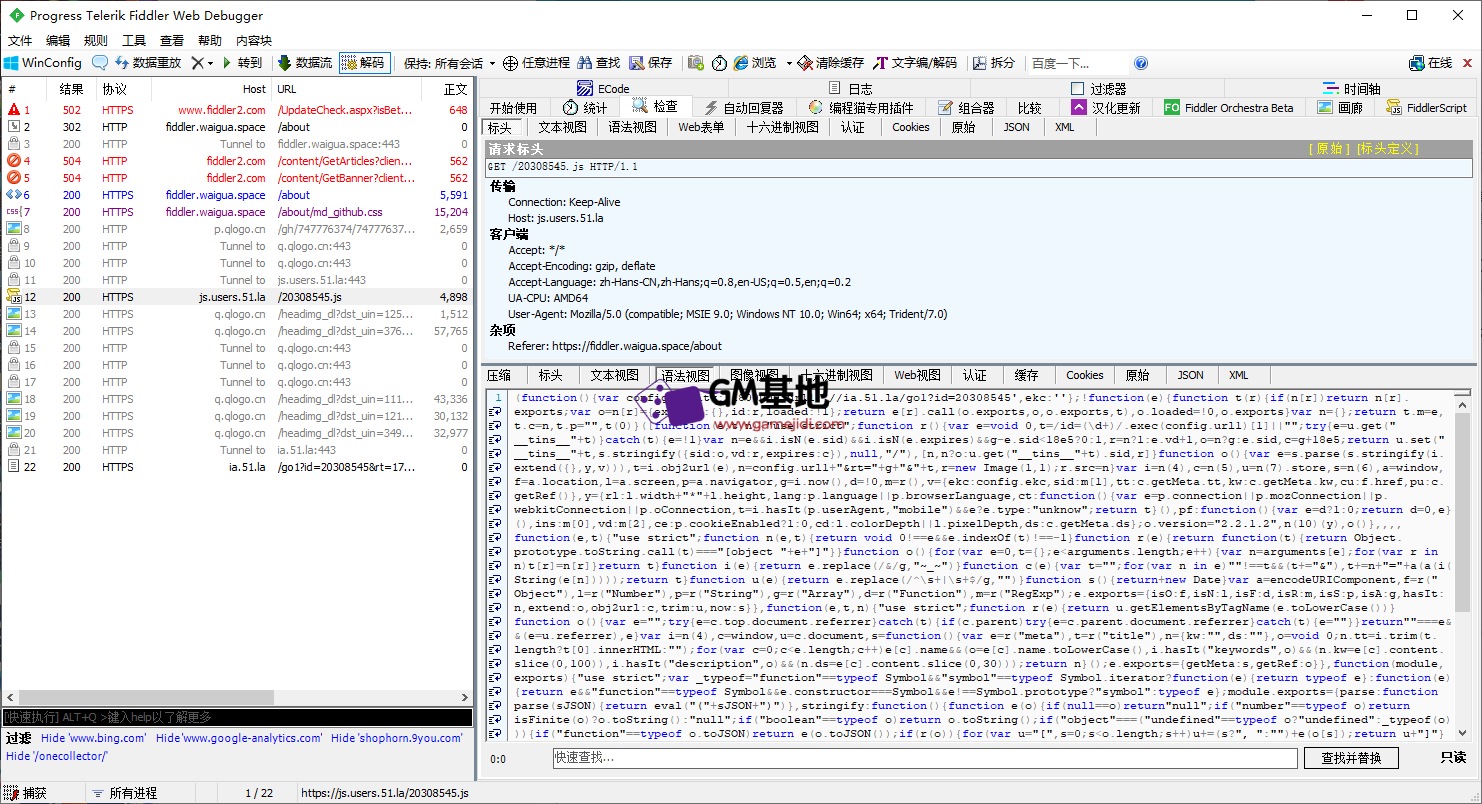Switch to the Composer (组合器) tab
This screenshot has width=1482, height=804.
point(965,107)
